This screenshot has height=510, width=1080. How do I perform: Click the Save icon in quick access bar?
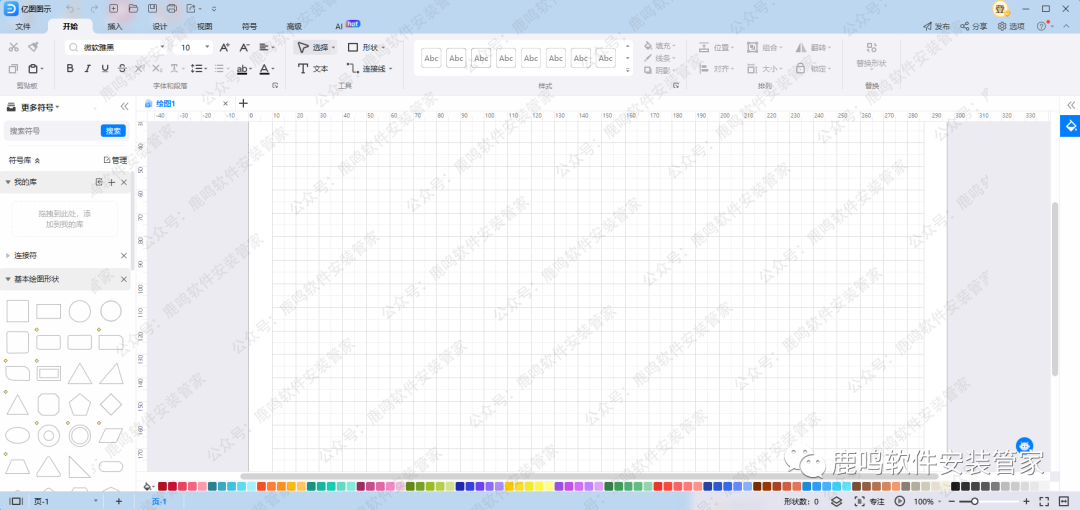(x=151, y=8)
